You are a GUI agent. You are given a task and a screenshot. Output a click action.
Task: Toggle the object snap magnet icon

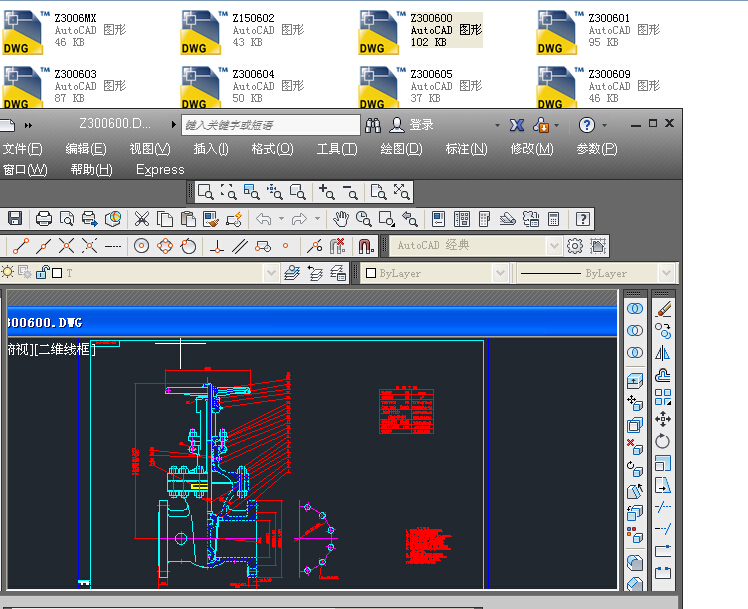tap(365, 245)
